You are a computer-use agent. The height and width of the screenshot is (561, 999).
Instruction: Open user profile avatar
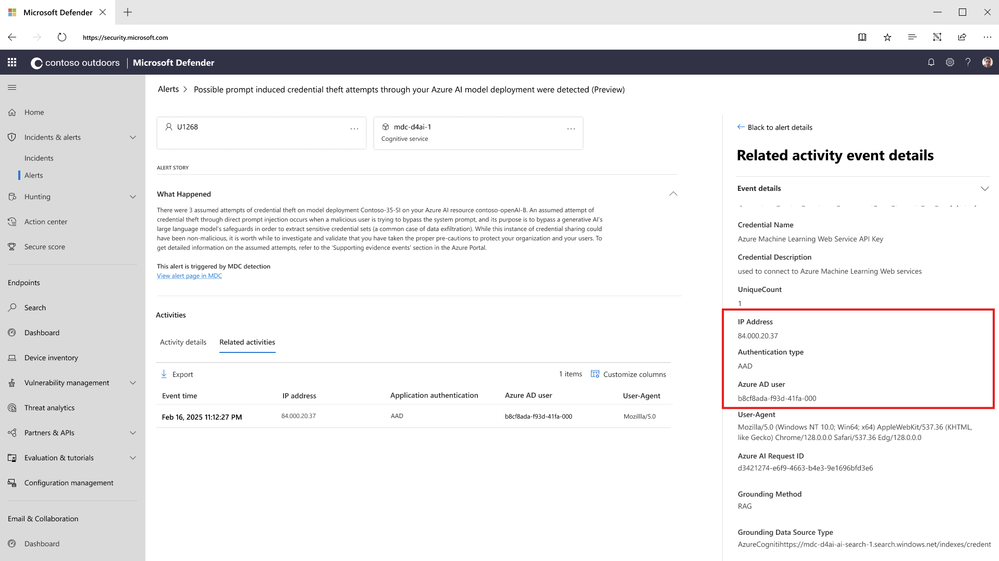click(987, 62)
